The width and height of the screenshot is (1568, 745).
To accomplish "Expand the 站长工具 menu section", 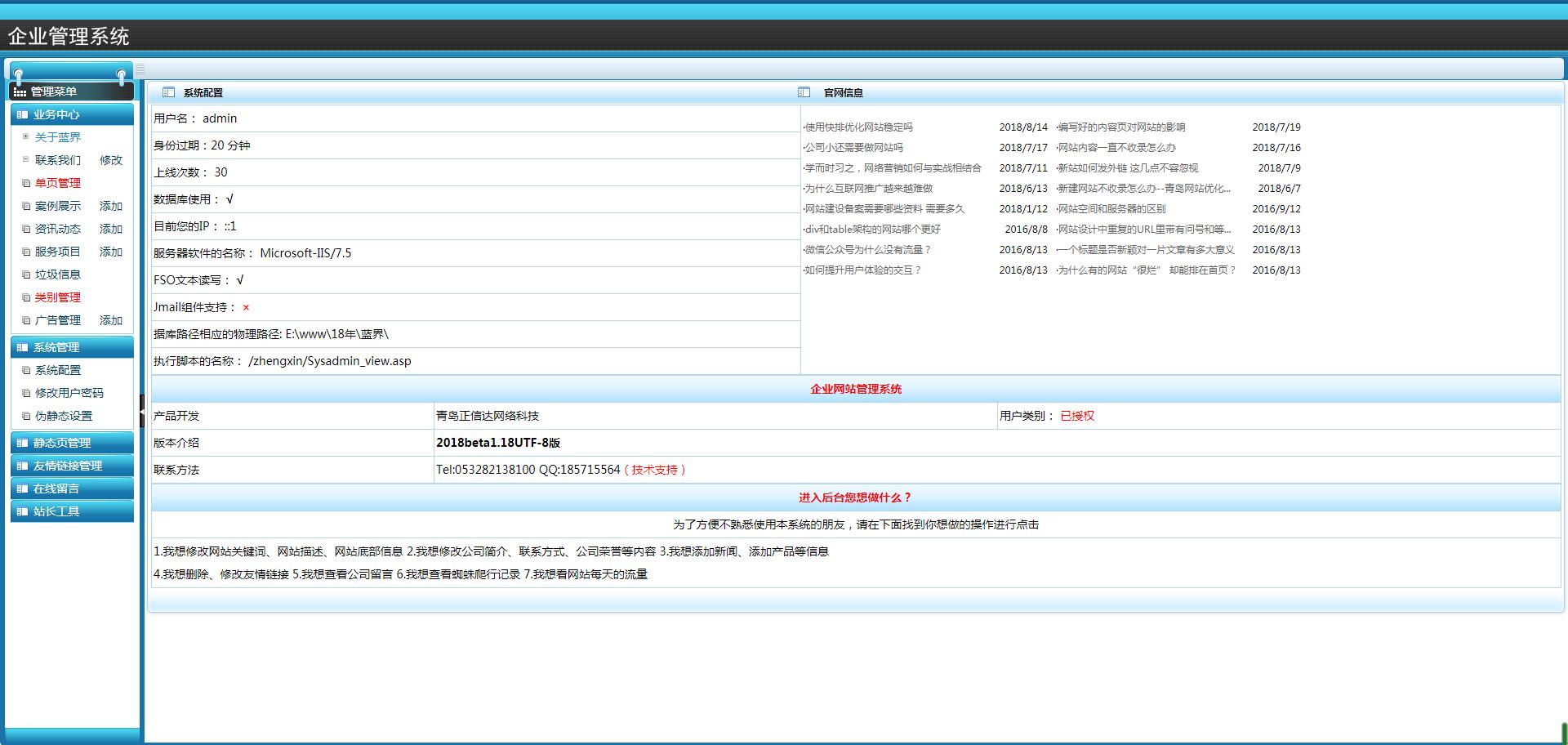I will (x=72, y=511).
